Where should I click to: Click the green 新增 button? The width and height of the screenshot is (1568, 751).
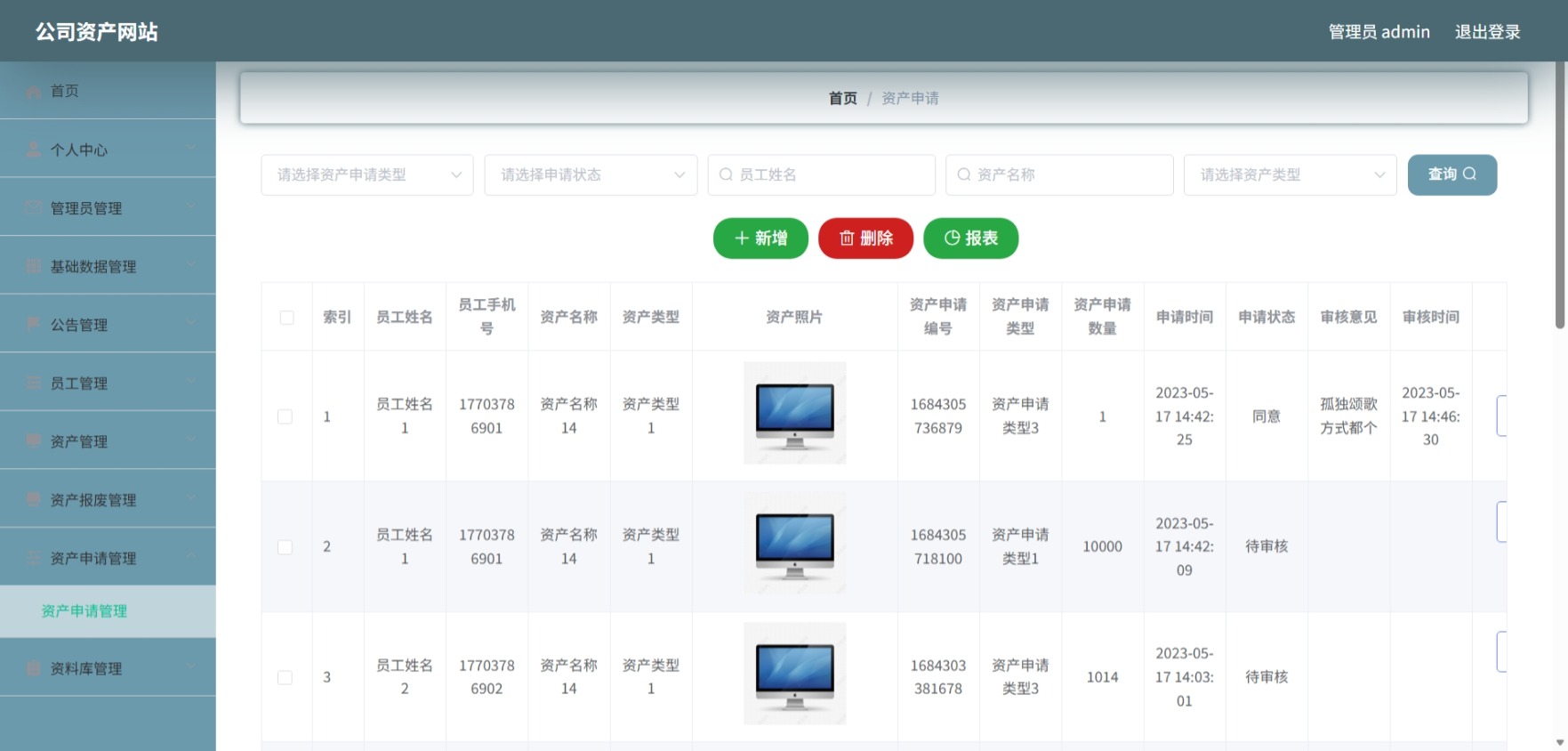pyautogui.click(x=760, y=238)
